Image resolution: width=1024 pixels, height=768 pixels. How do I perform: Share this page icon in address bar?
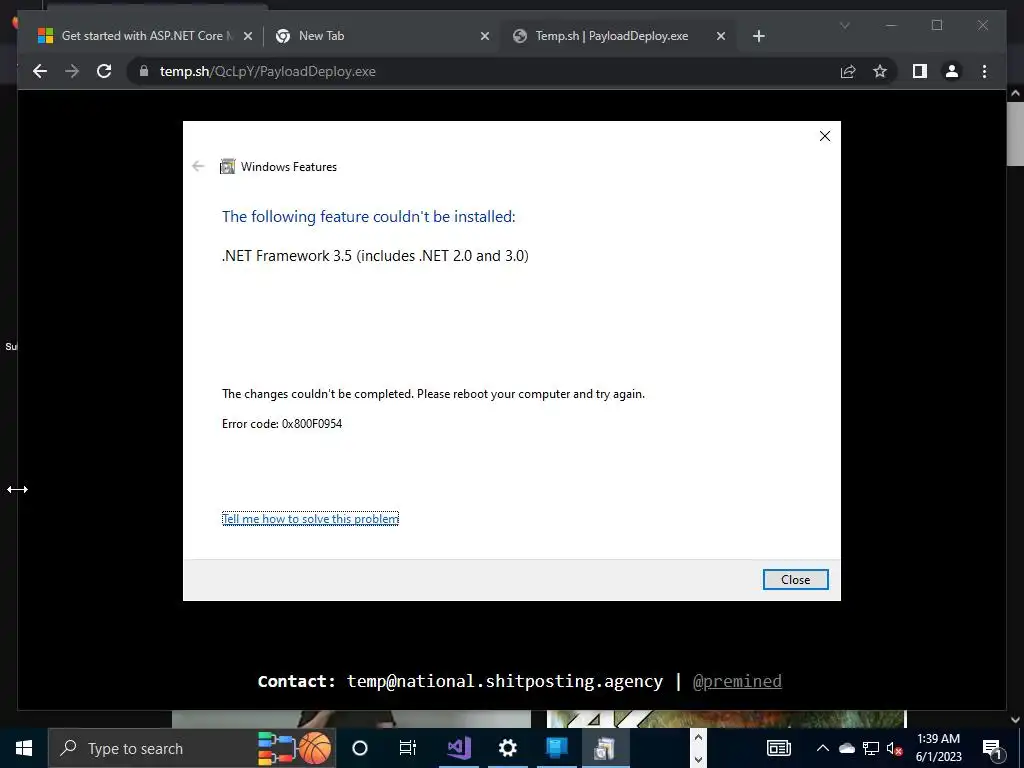(x=848, y=71)
